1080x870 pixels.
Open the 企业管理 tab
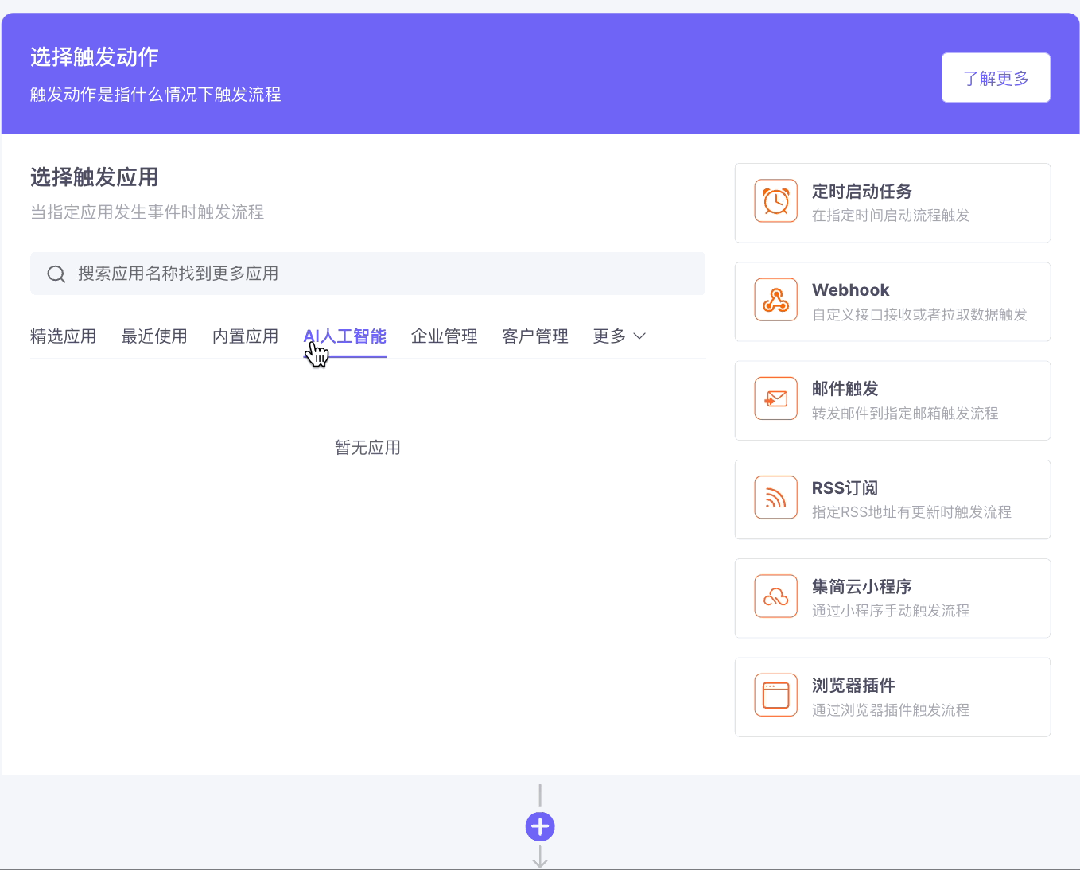point(444,336)
